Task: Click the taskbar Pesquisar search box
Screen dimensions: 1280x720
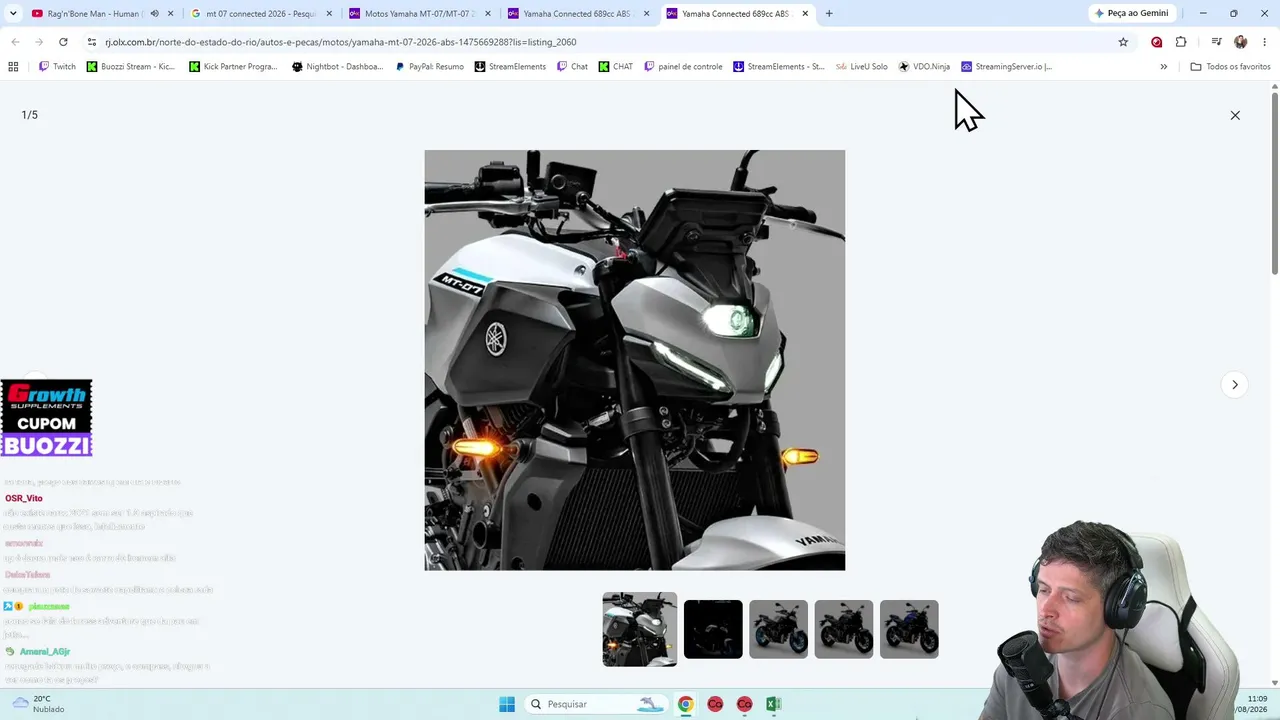Action: [595, 704]
